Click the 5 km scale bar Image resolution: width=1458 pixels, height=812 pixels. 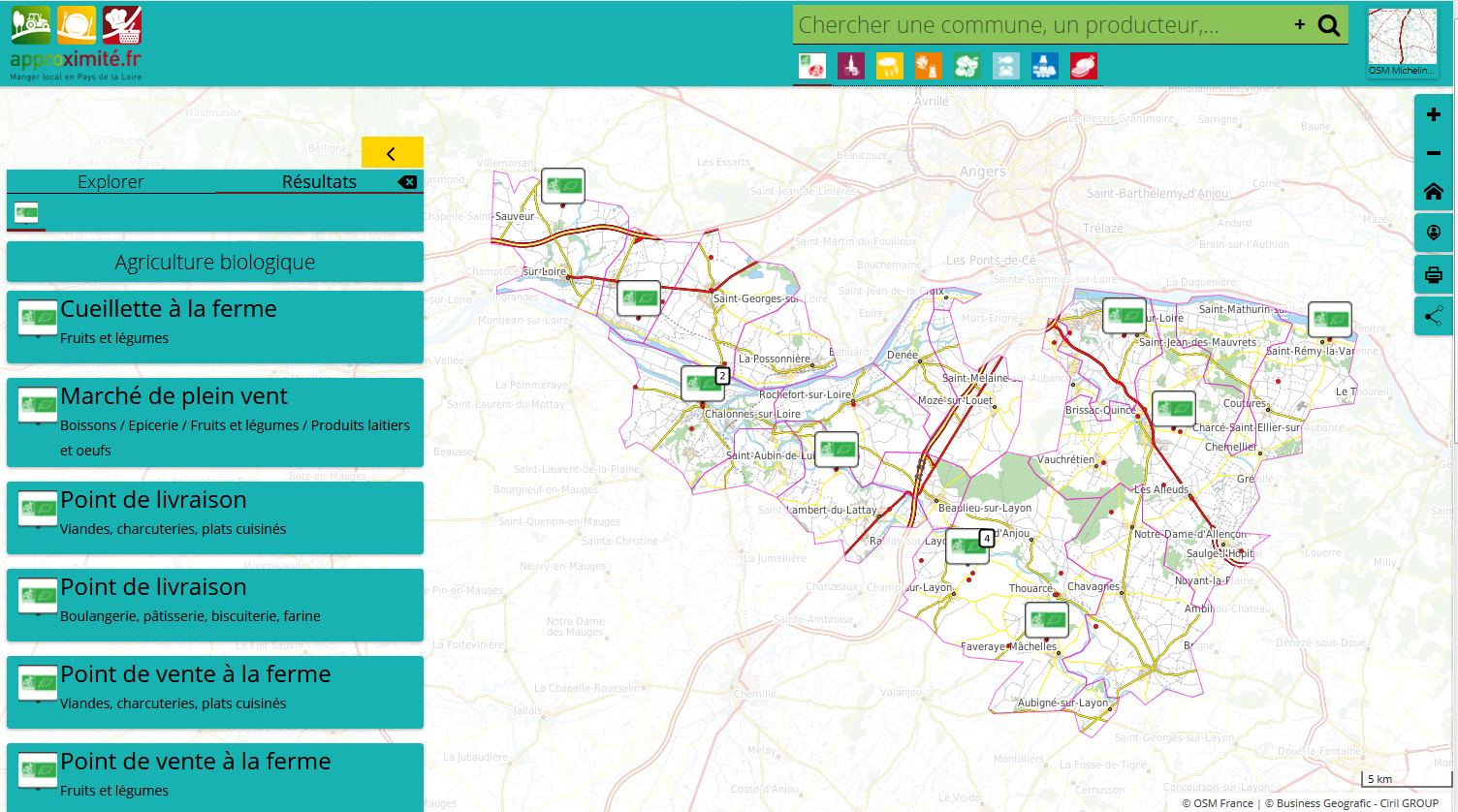[x=1407, y=778]
